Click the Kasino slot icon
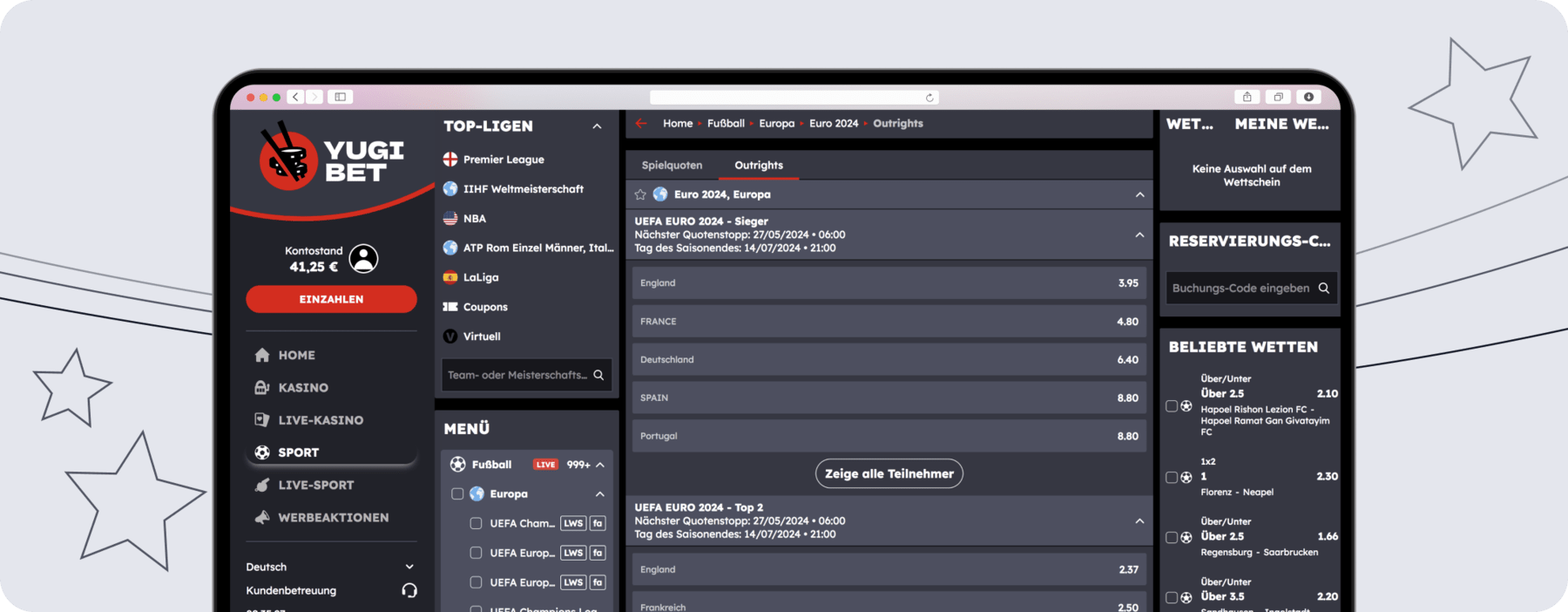Viewport: 1568px width, 612px height. [261, 387]
